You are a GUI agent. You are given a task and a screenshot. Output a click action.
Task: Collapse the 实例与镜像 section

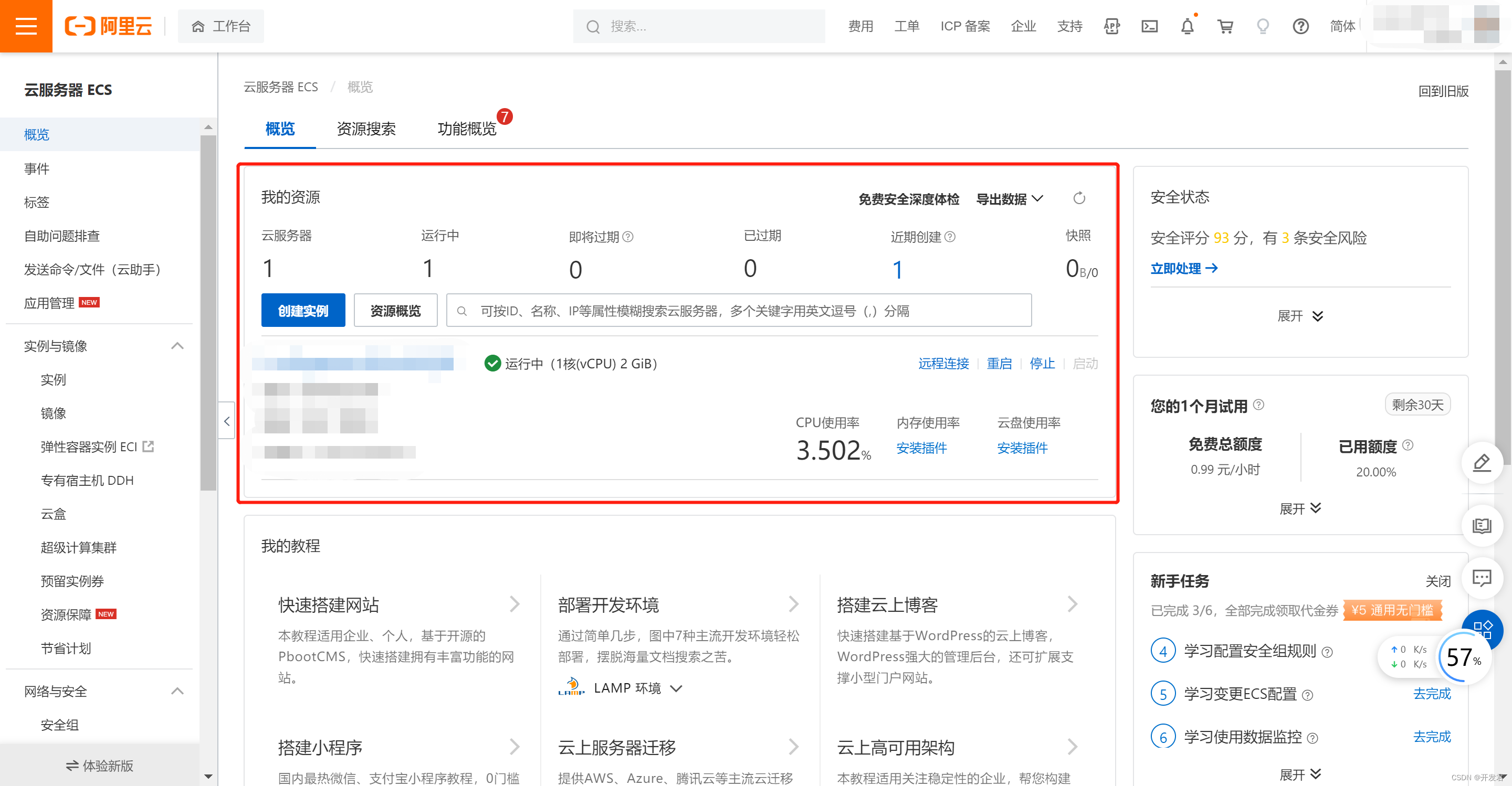[x=177, y=345]
